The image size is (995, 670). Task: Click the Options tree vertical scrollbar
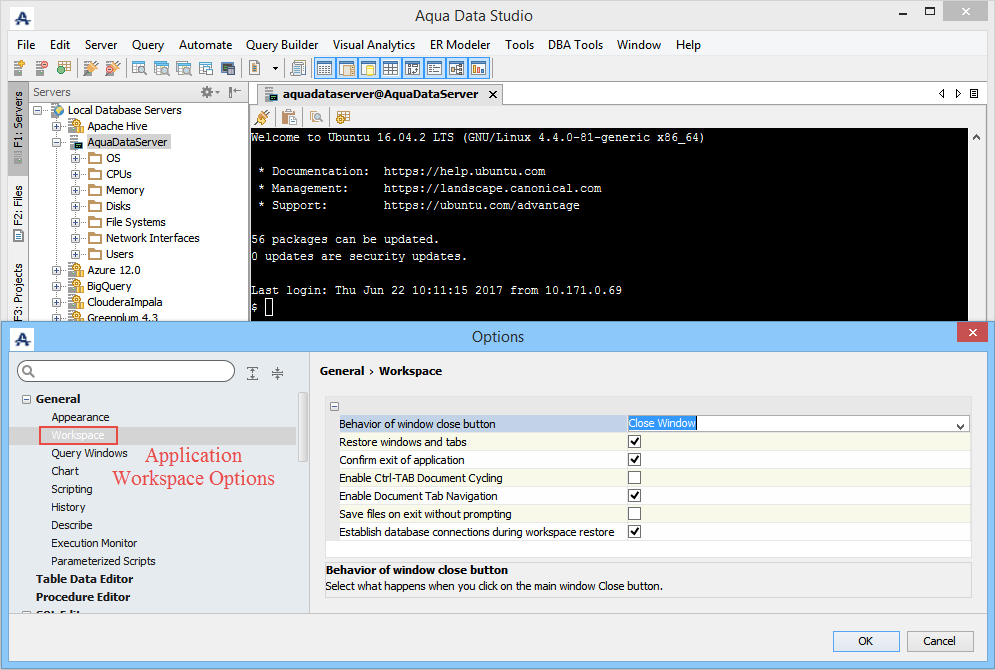[302, 426]
